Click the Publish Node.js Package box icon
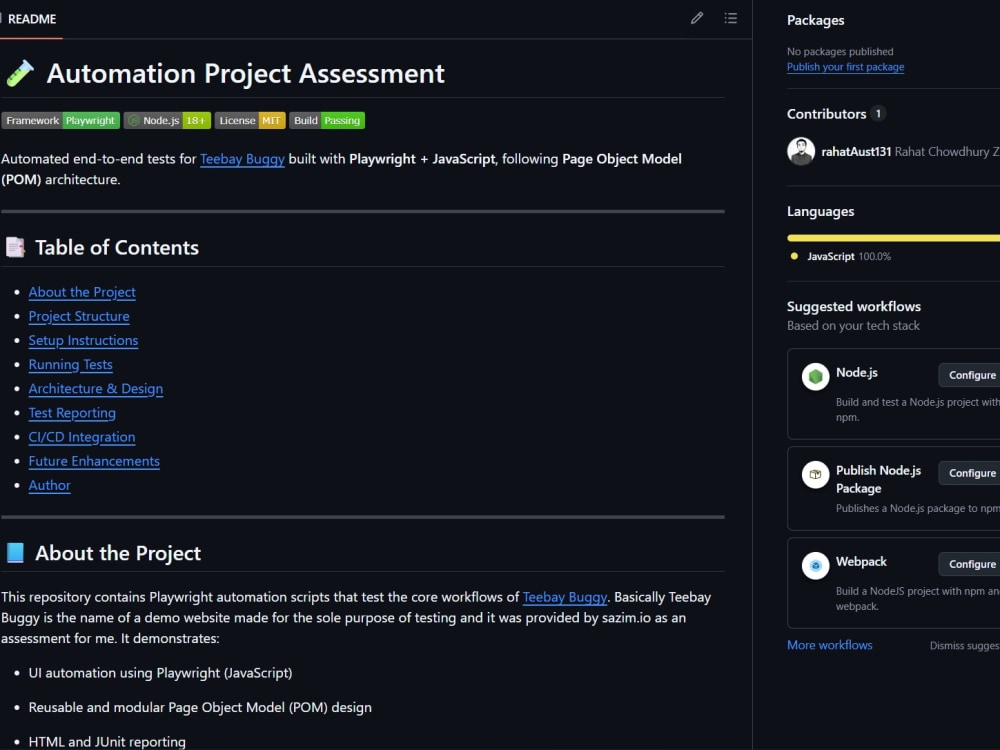Image resolution: width=1000 pixels, height=750 pixels. pos(815,474)
